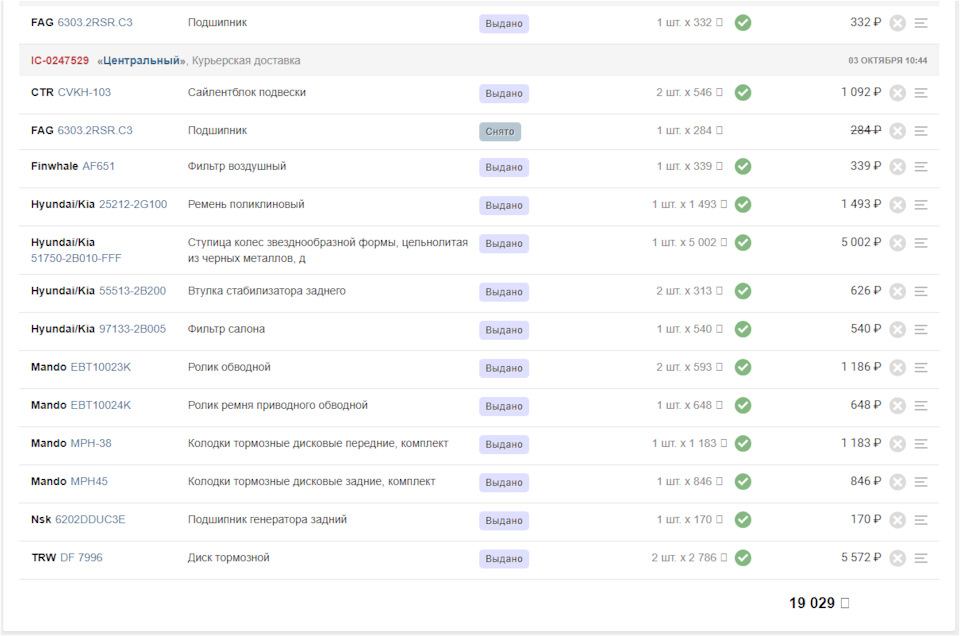
Task: Select Подшипник генератора задний text
Action: click(267, 519)
